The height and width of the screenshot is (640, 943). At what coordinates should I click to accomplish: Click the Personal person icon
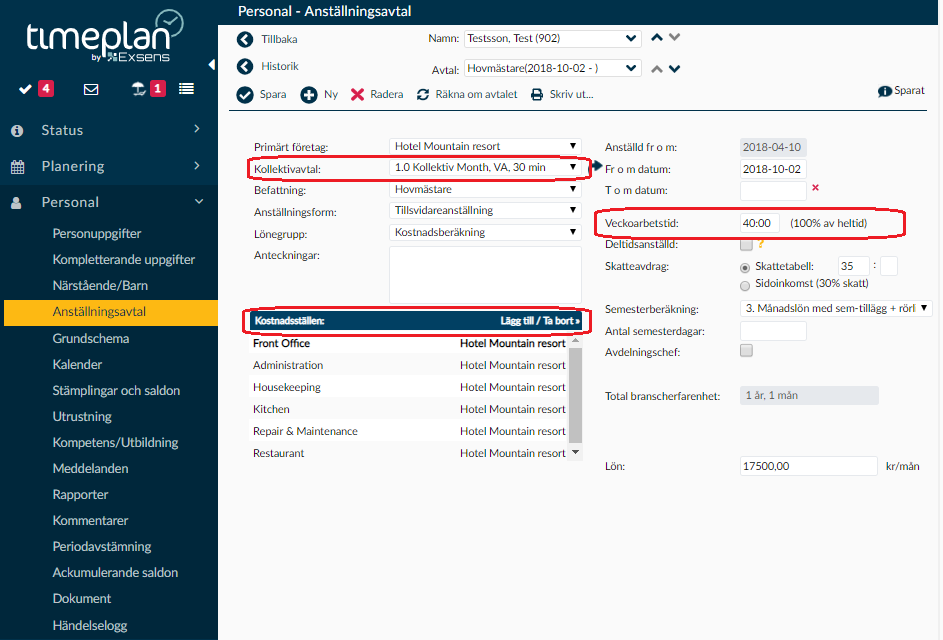[x=16, y=203]
